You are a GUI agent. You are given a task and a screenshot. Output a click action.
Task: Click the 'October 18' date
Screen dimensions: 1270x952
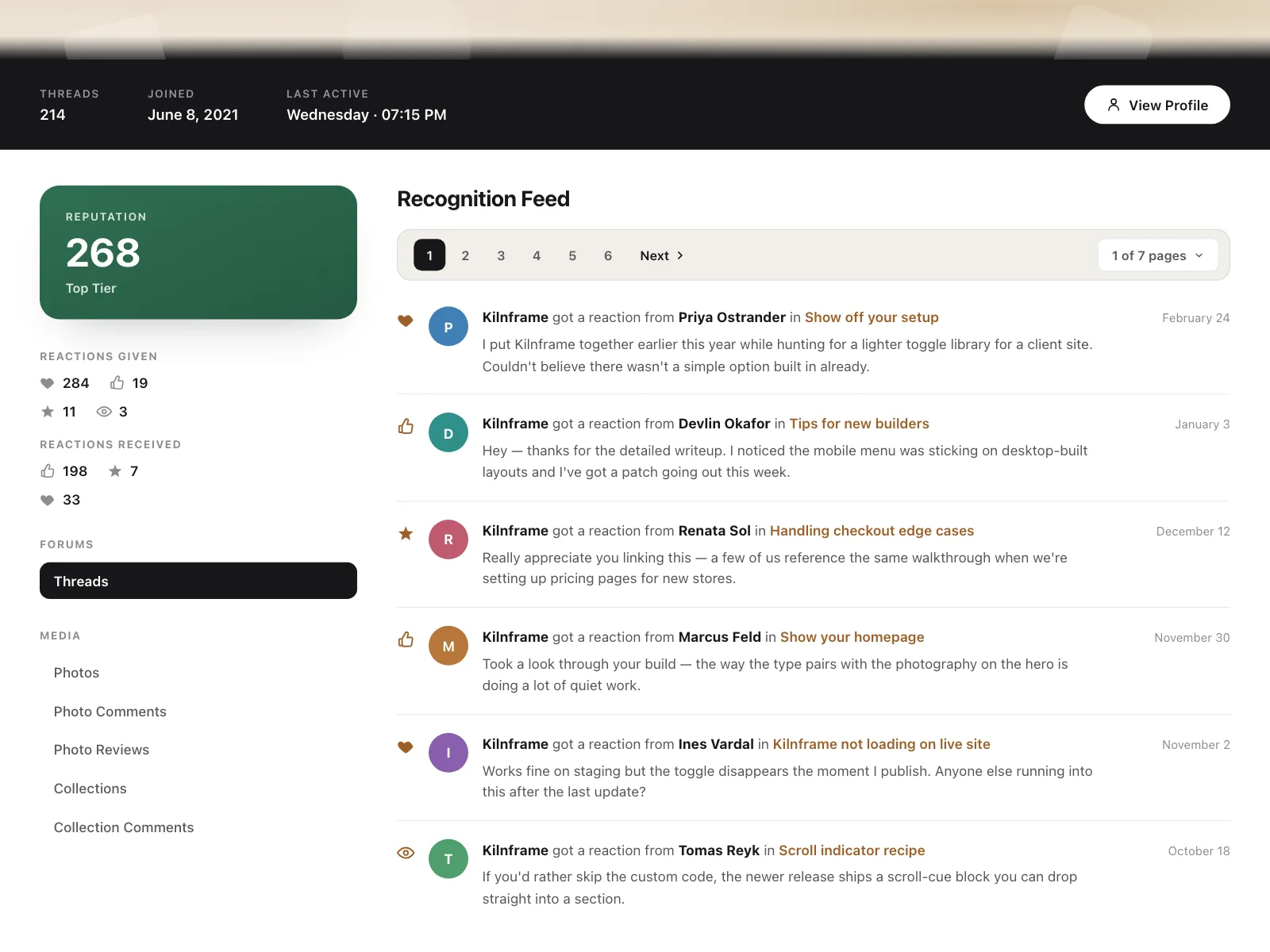(x=1199, y=851)
